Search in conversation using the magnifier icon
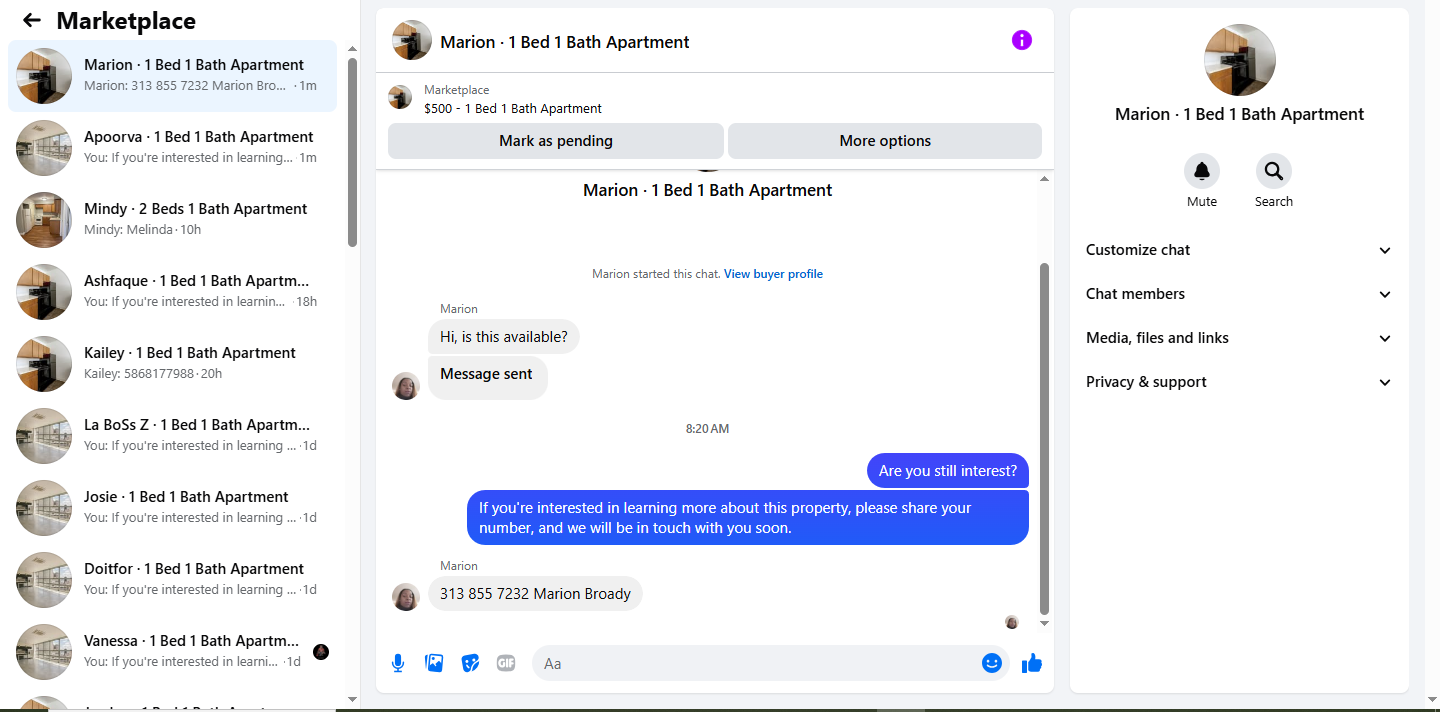Image resolution: width=1440 pixels, height=712 pixels. click(x=1274, y=171)
